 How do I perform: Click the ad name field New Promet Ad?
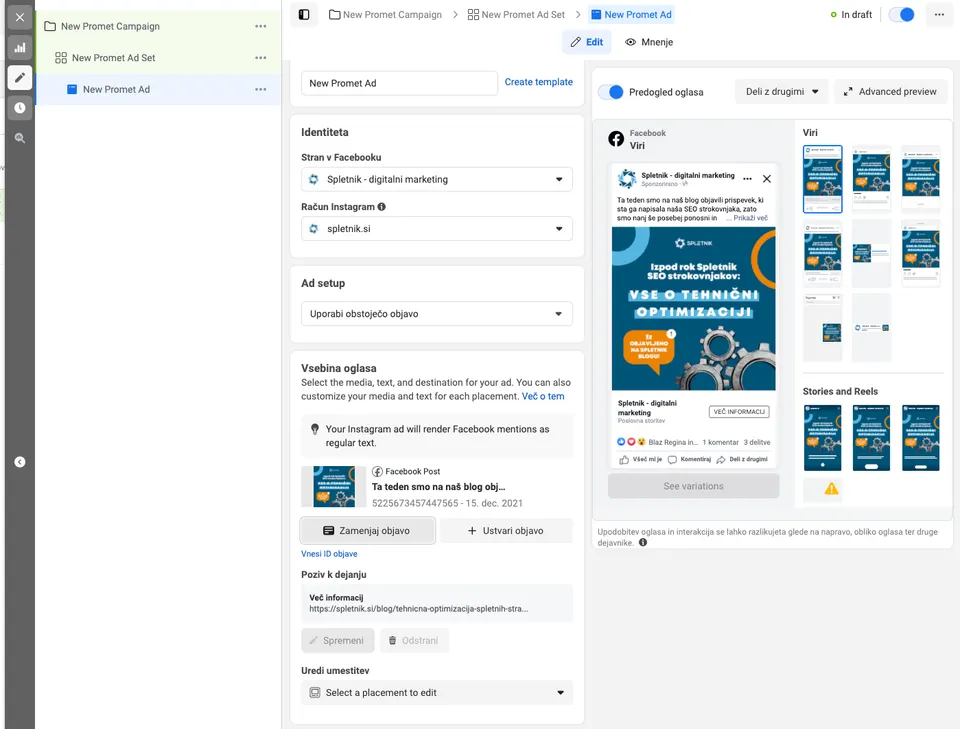click(x=399, y=83)
